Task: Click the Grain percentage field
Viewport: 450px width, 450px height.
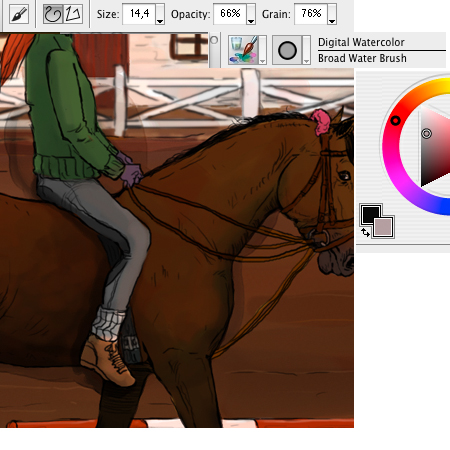Action: (311, 14)
